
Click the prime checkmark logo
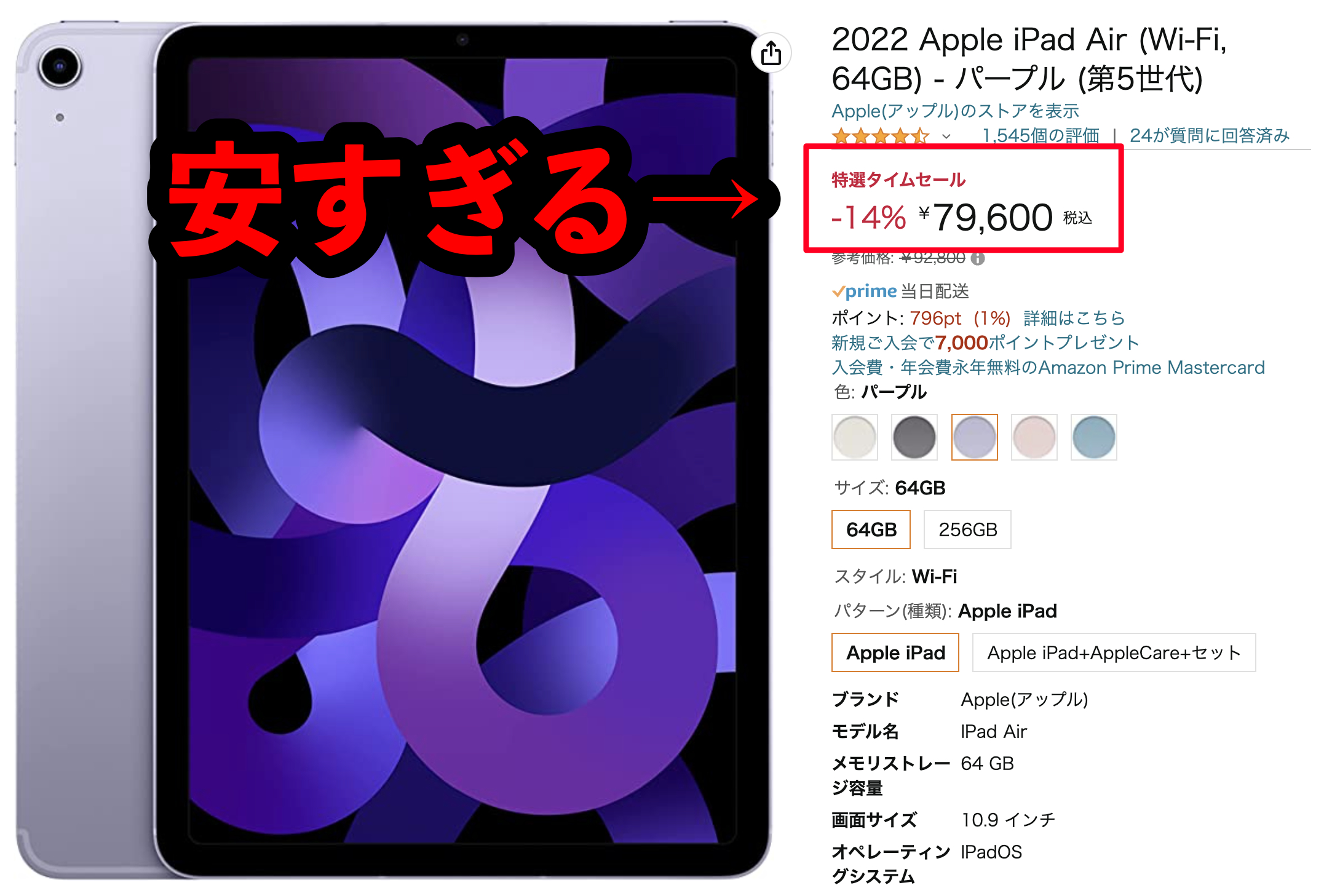(864, 291)
